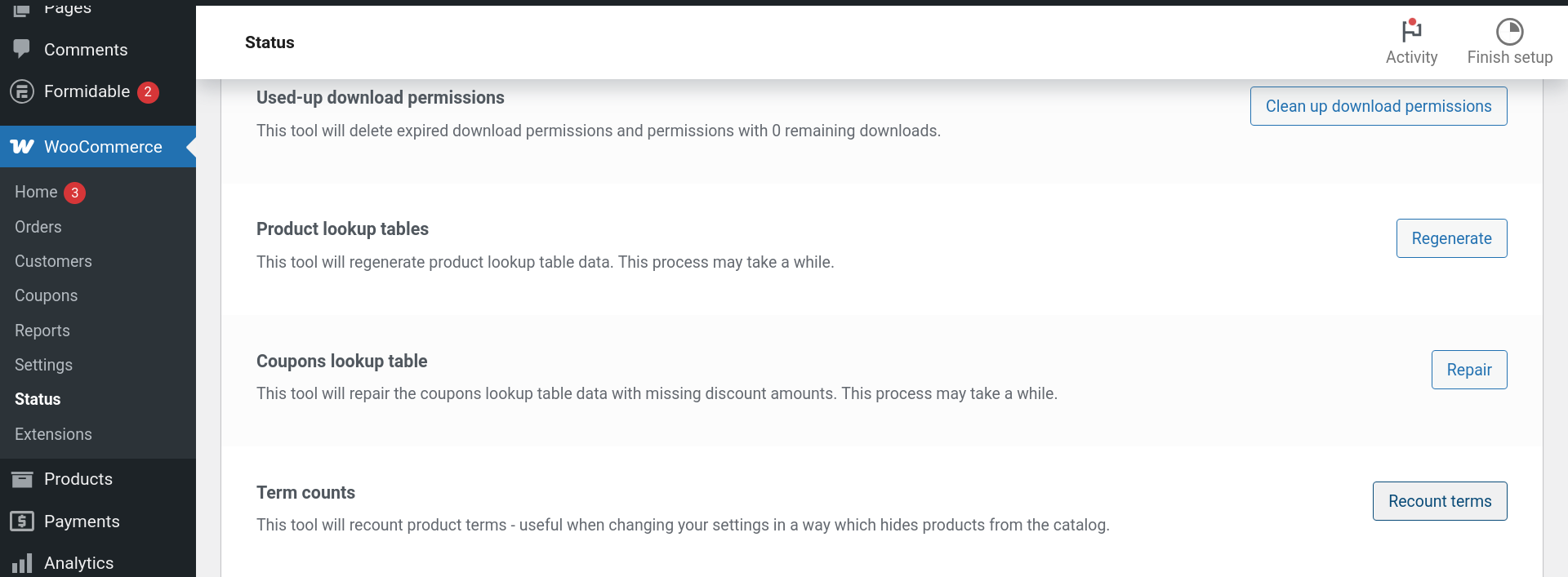The width and height of the screenshot is (1568, 577).
Task: Navigate to WooCommerce Reports
Action: 42,331
